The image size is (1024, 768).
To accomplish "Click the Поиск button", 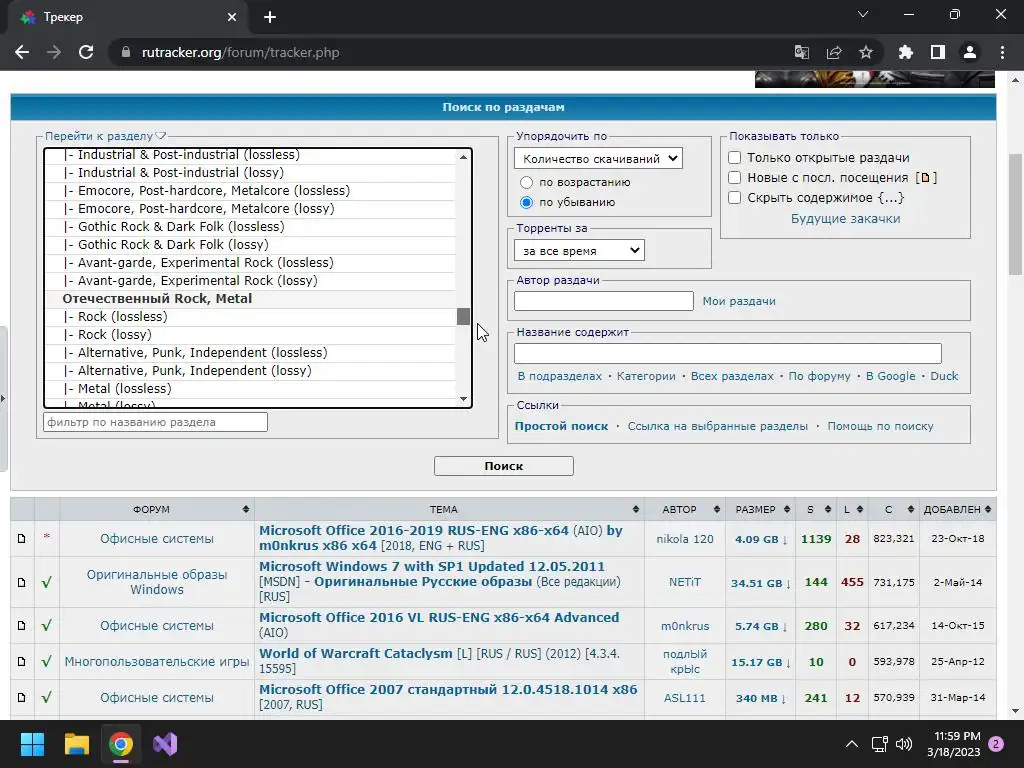I will click(x=504, y=466).
